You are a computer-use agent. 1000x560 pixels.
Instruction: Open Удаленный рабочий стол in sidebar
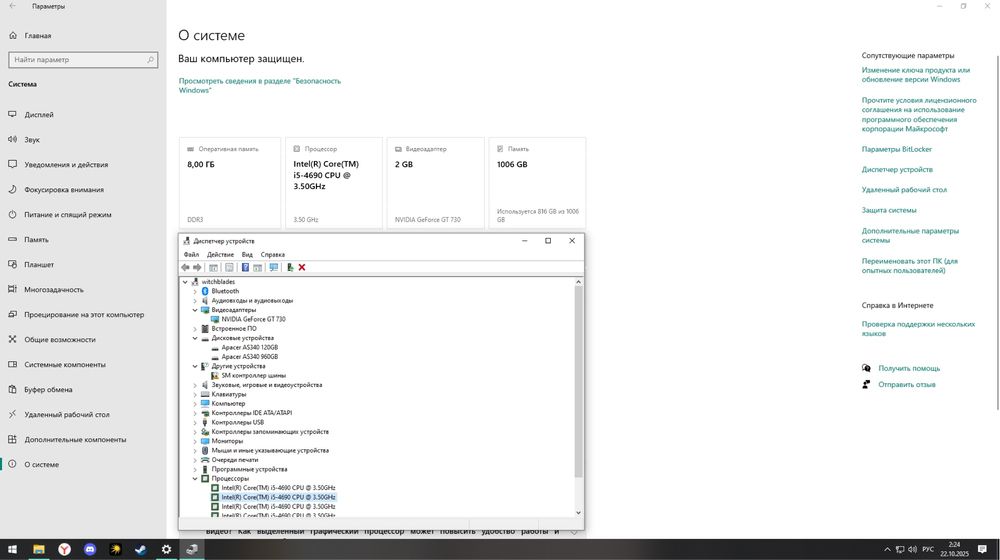(67, 415)
